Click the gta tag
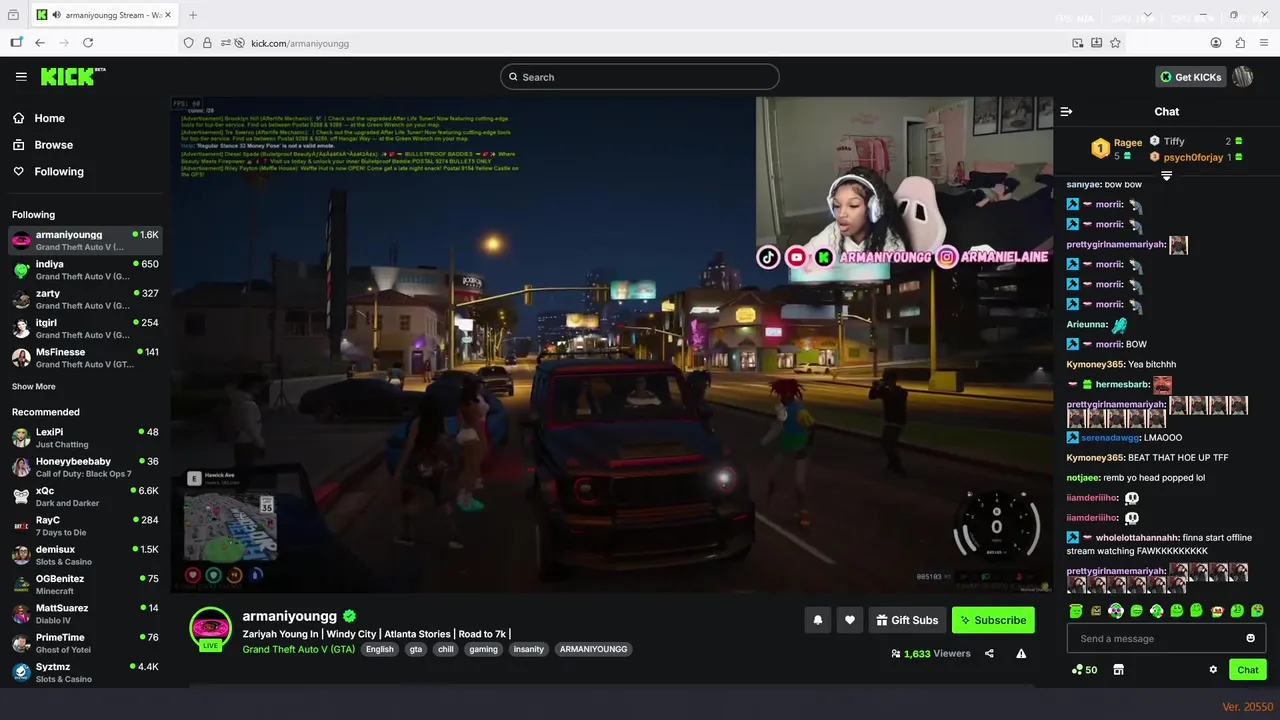 416,650
